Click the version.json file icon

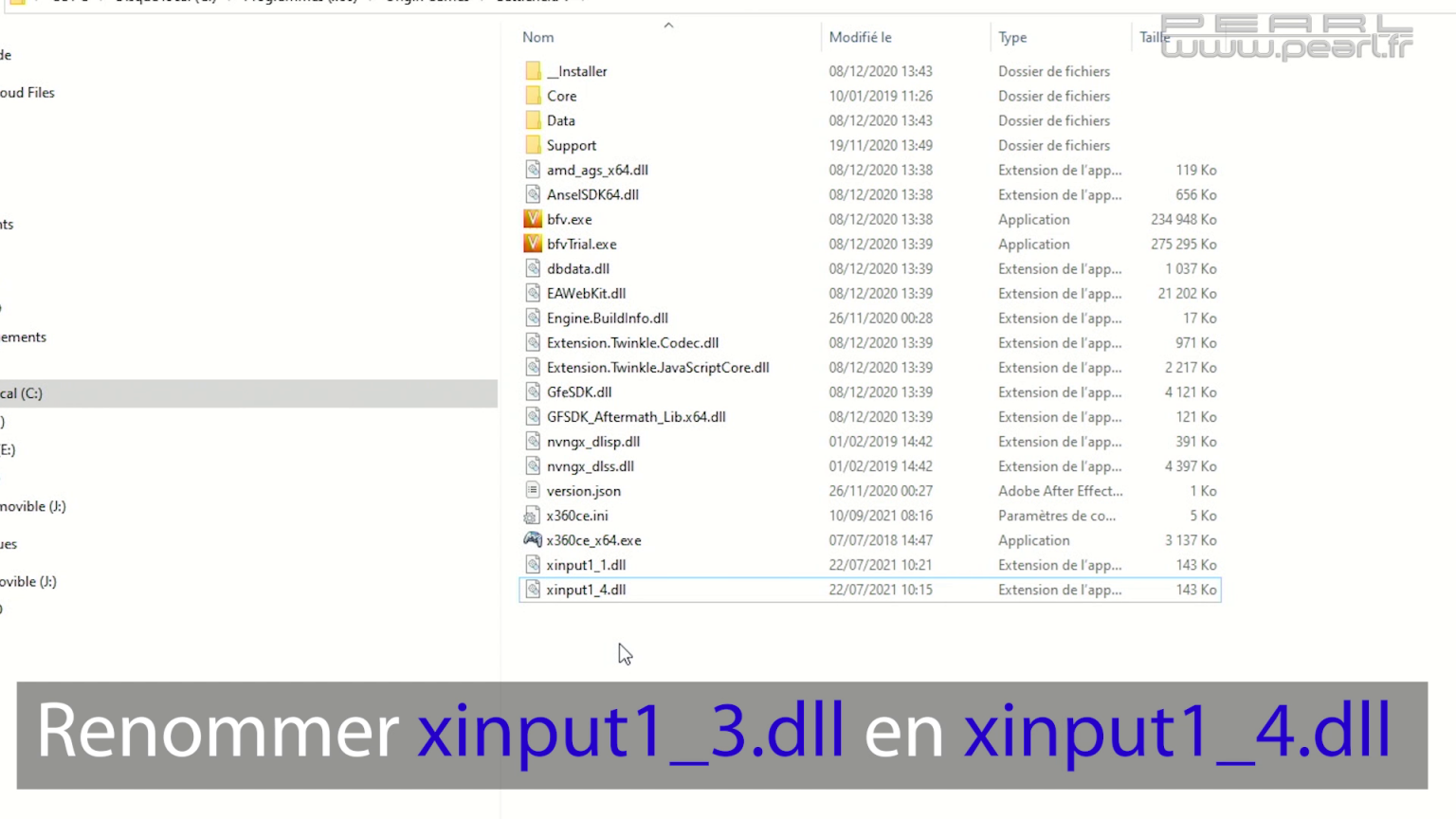[533, 491]
